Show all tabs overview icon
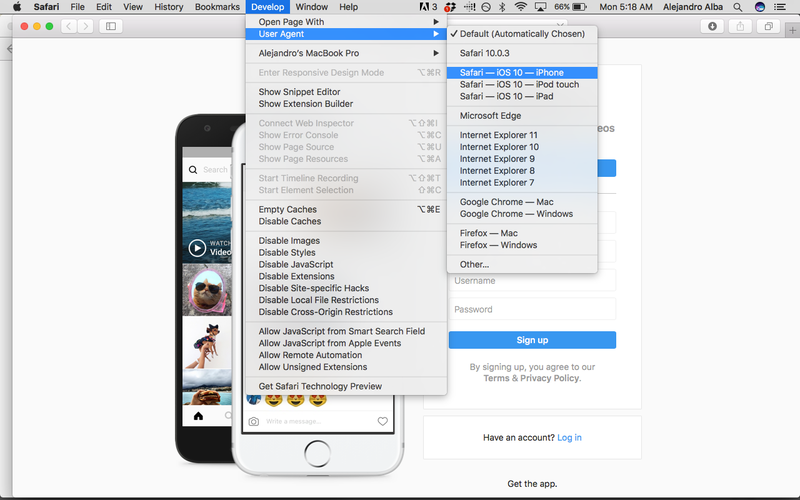 click(x=768, y=26)
